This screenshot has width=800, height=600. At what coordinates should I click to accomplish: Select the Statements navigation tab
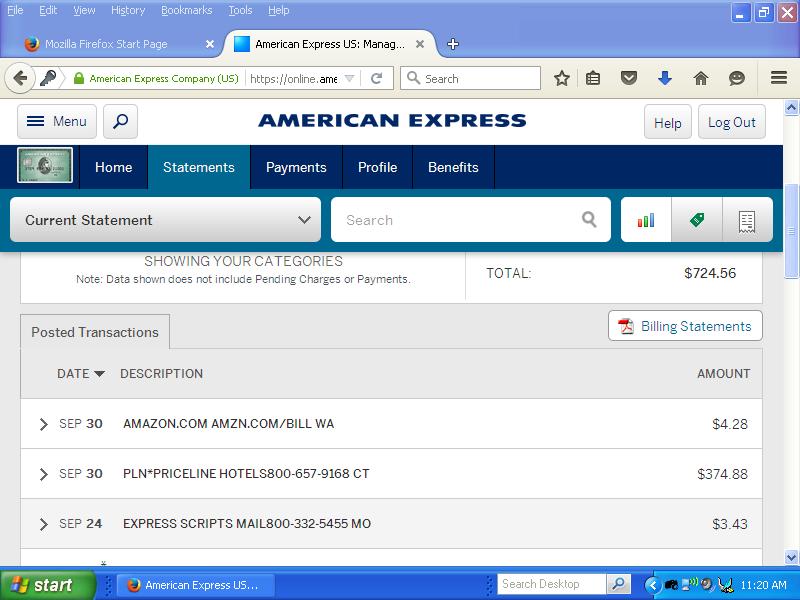point(199,167)
